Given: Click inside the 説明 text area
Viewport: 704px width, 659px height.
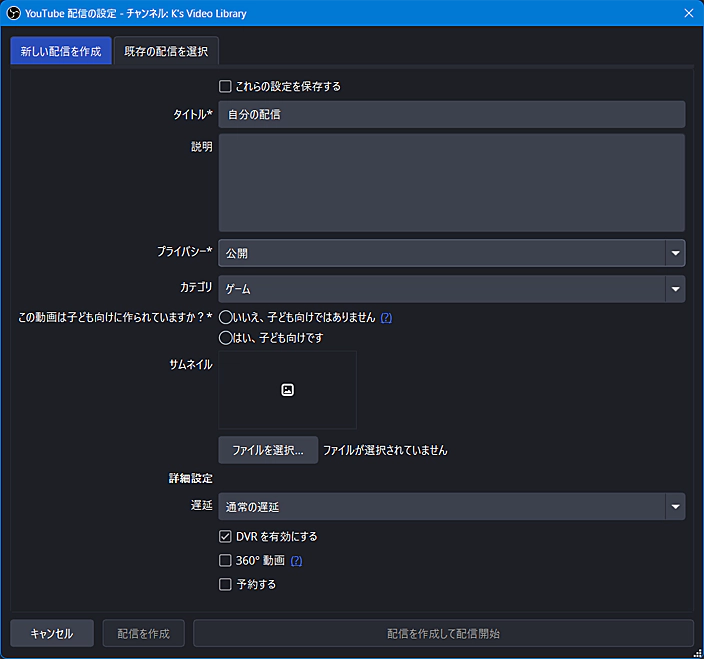Looking at the screenshot, I should click(452, 183).
